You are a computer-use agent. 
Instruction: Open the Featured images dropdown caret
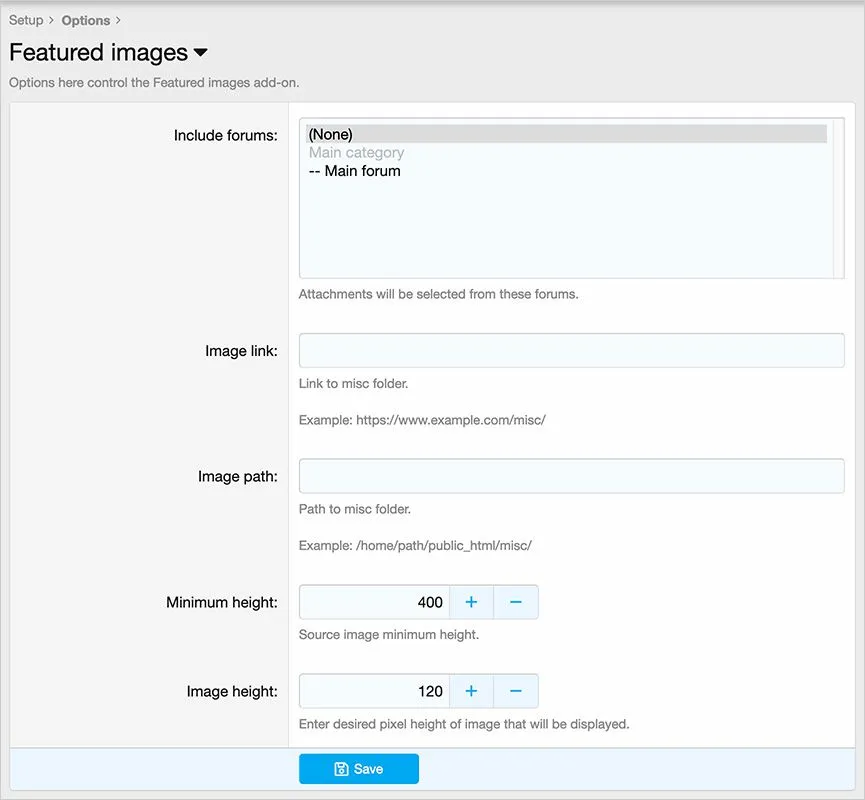pos(200,52)
